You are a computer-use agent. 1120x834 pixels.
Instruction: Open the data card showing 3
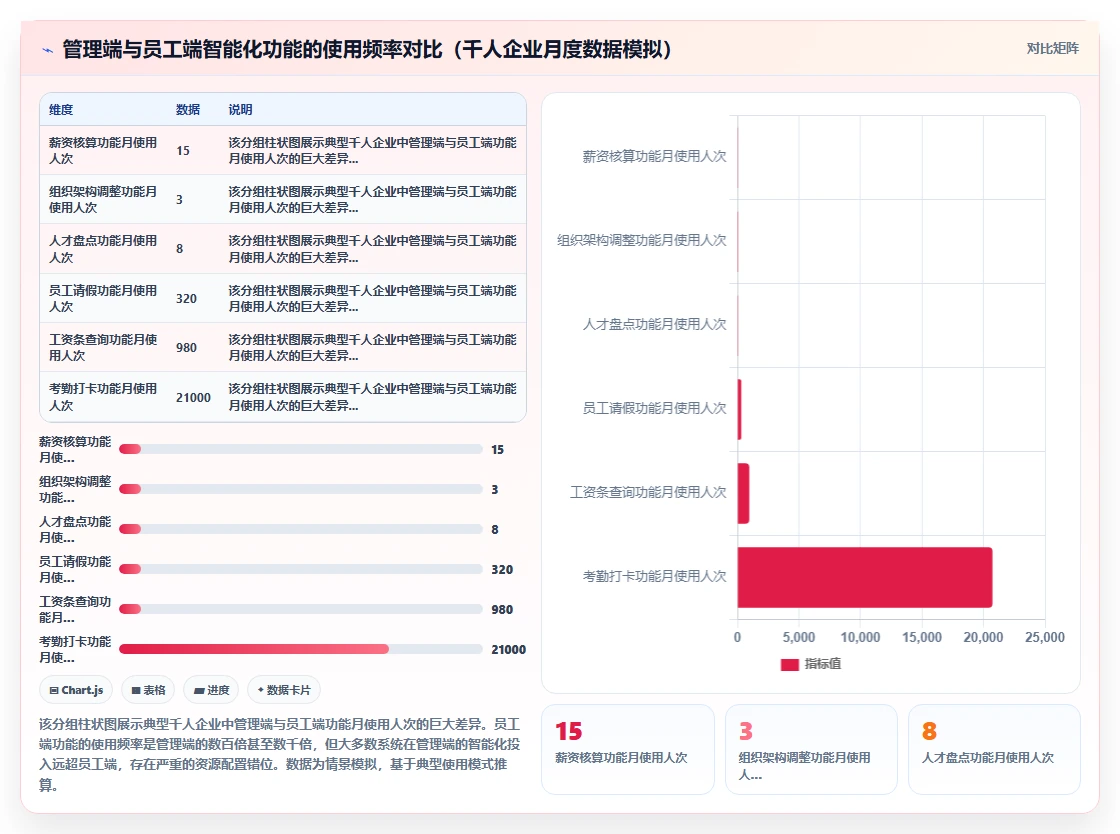811,749
